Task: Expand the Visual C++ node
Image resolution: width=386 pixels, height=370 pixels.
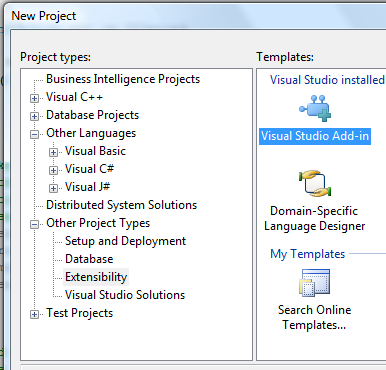Action: (x=34, y=98)
